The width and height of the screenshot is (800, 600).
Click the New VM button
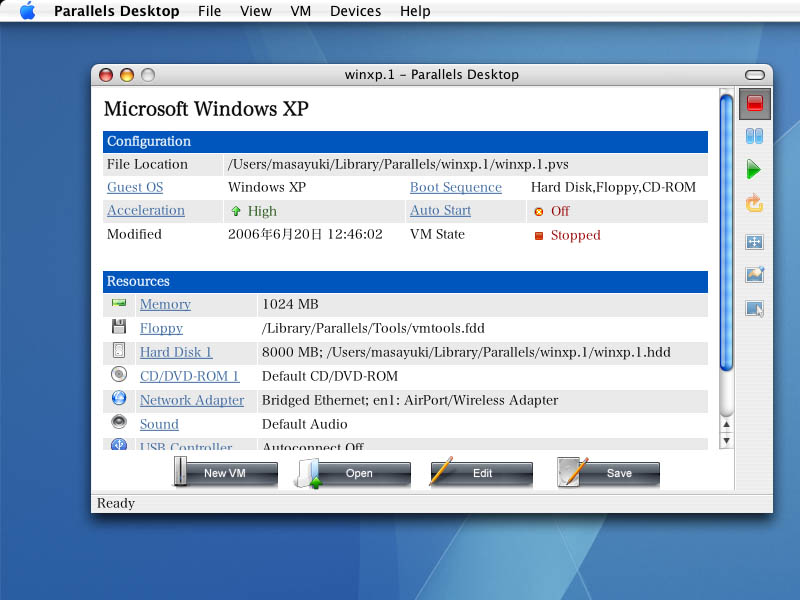(225, 473)
